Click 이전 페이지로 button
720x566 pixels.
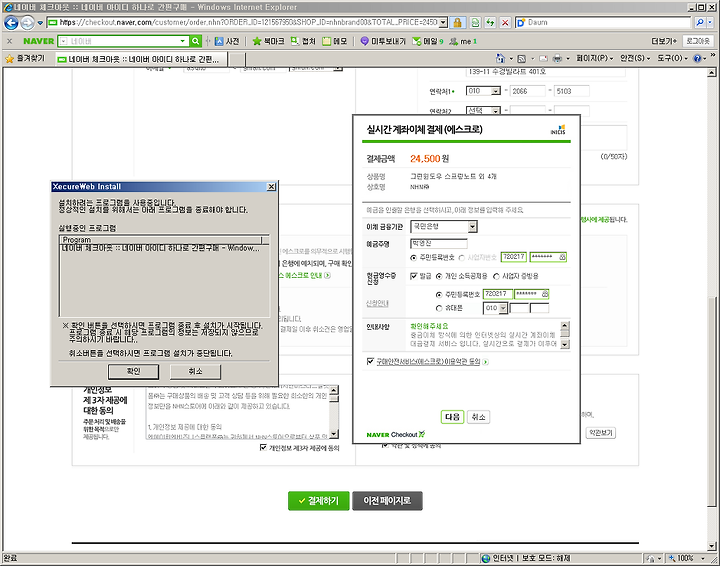[x=387, y=501]
